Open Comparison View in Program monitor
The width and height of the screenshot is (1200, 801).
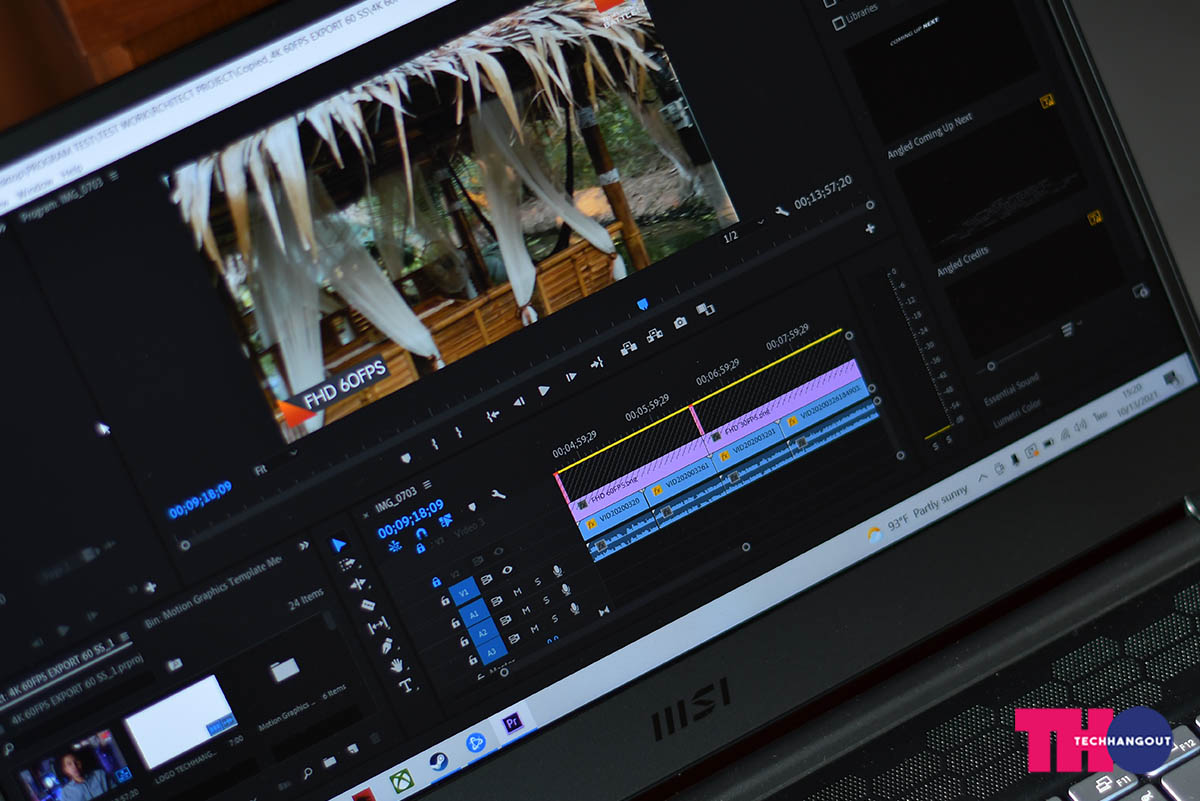(x=706, y=310)
